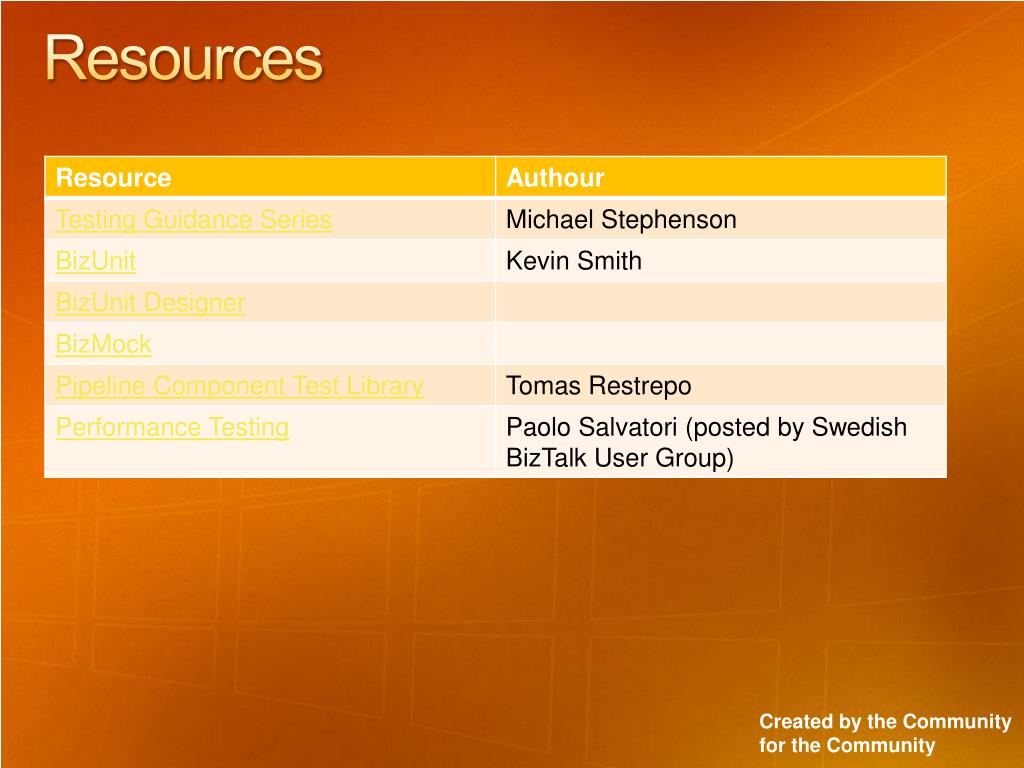Image resolution: width=1024 pixels, height=768 pixels.
Task: Open the BizUnit link
Action: coord(95,261)
